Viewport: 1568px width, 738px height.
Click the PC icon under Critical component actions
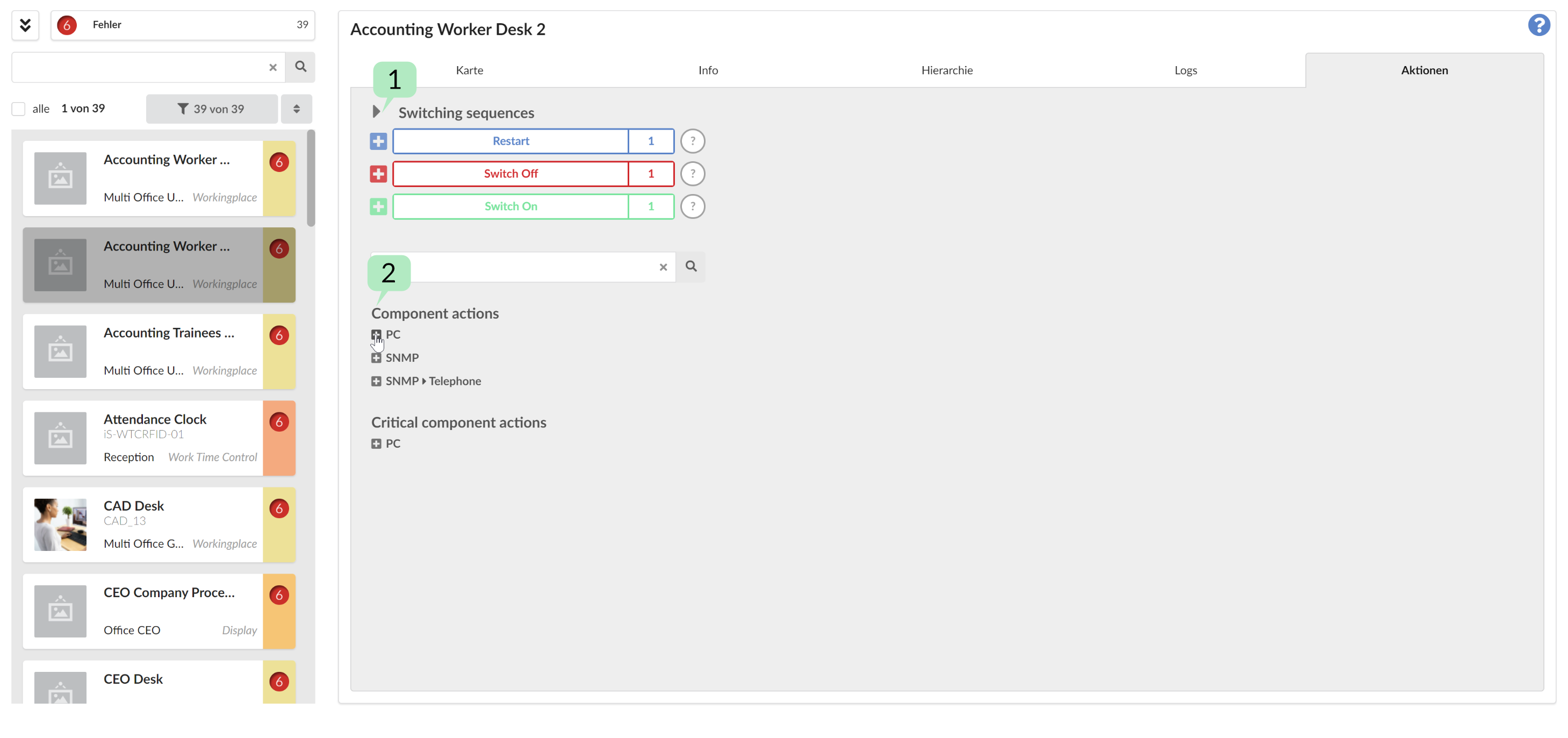376,443
